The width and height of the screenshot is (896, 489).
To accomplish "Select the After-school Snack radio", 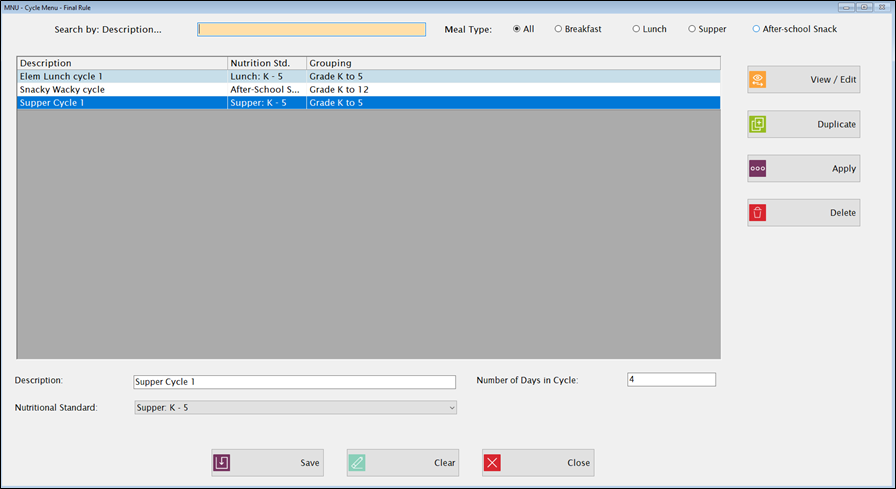I will tap(756, 29).
